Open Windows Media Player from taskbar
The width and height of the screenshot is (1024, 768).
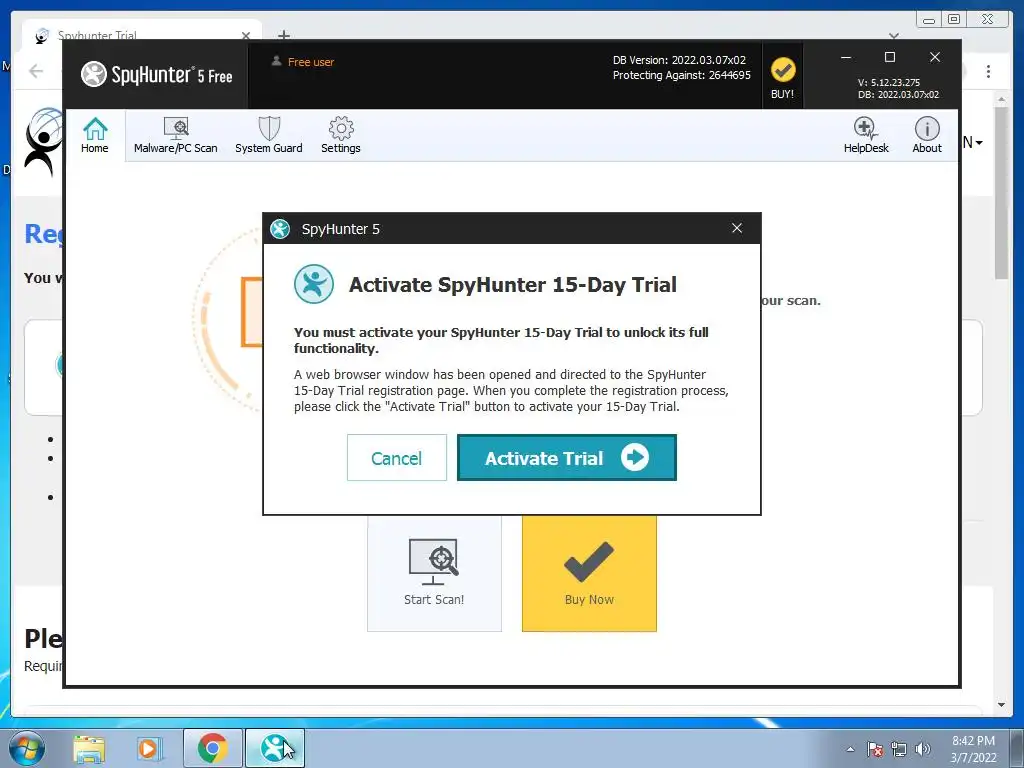(149, 748)
